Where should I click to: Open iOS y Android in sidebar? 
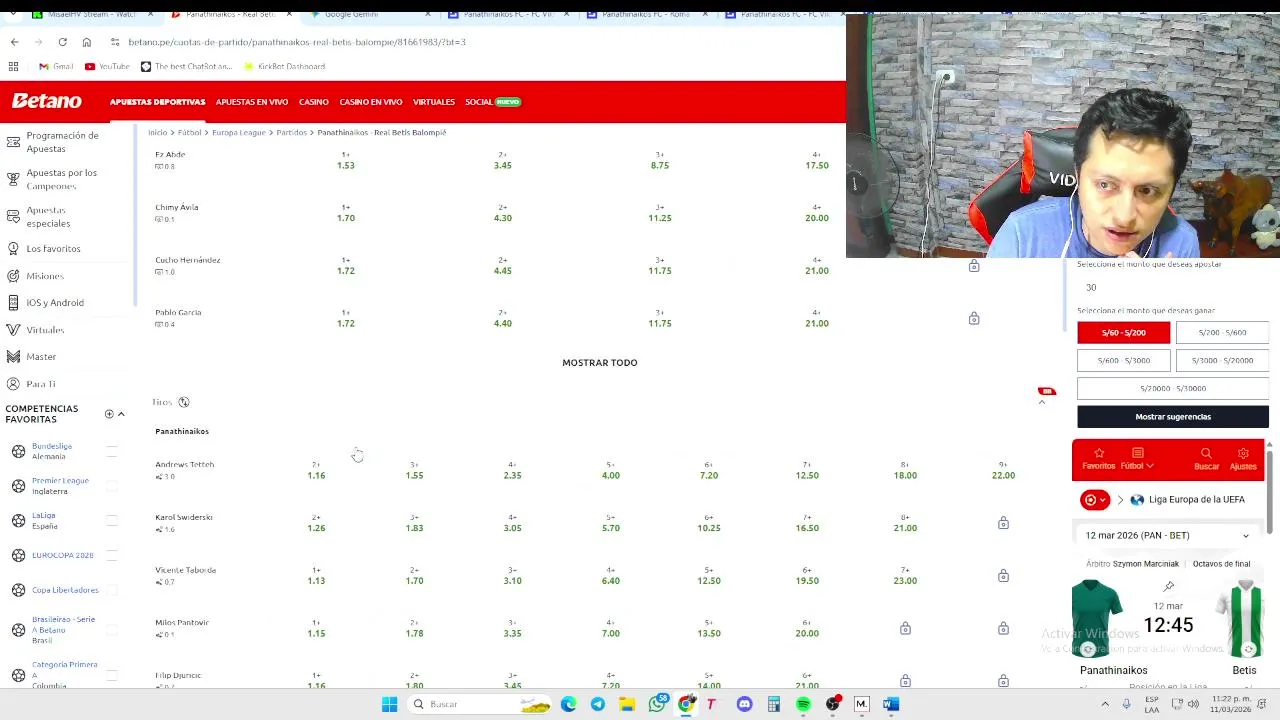55,302
